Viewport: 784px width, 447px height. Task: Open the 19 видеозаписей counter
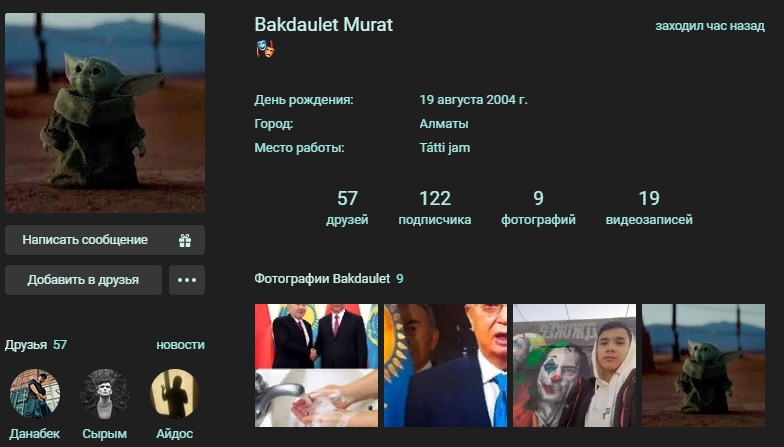(649, 208)
